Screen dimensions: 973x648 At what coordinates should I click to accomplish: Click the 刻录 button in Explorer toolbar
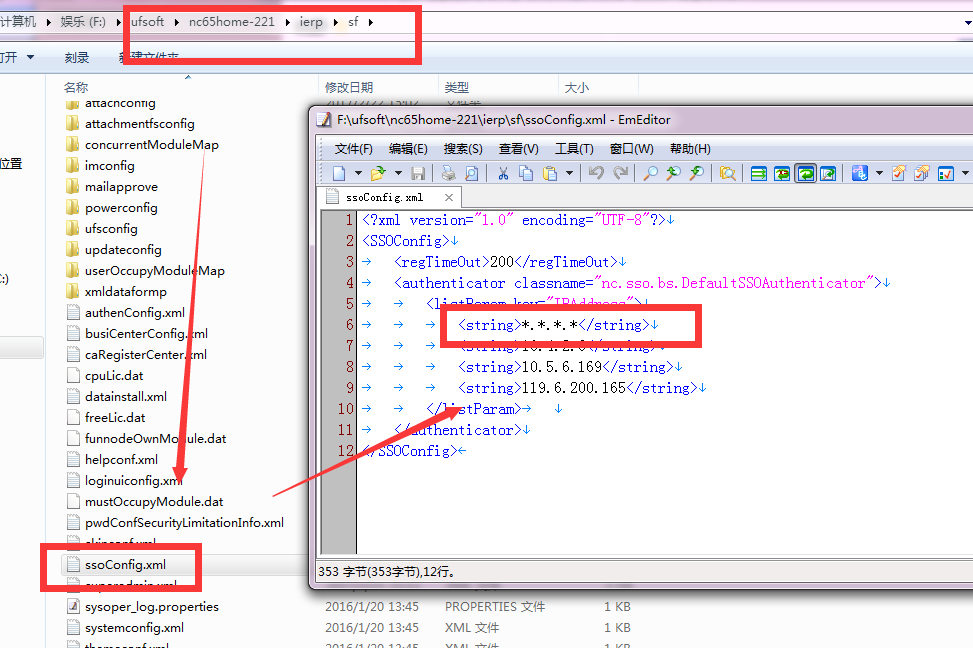coord(77,58)
